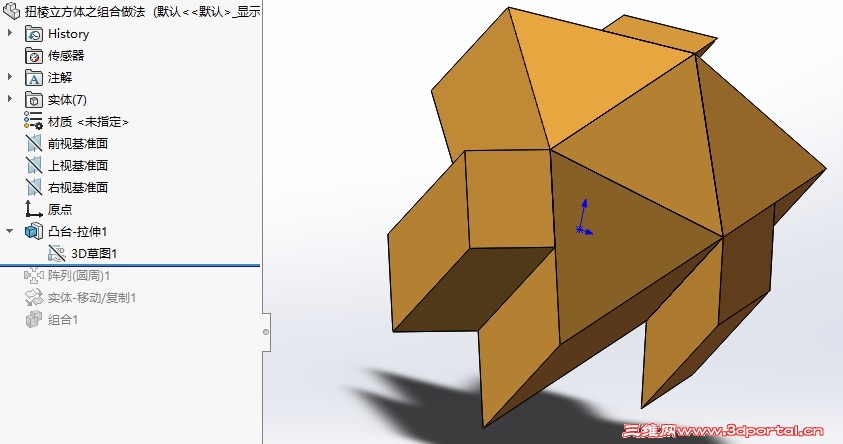Screen dimensions: 843x444
Task: Click the 传感器 sensors icon
Action: [x=33, y=55]
